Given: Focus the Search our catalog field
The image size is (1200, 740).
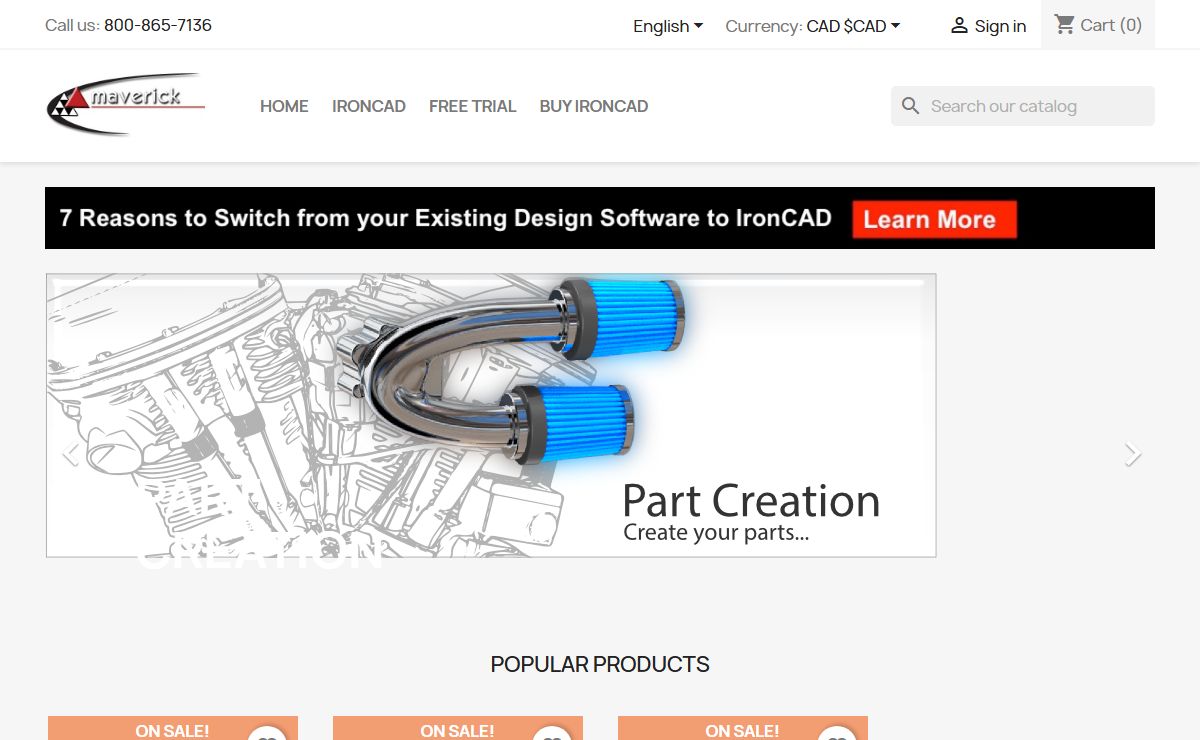Looking at the screenshot, I should point(1023,106).
